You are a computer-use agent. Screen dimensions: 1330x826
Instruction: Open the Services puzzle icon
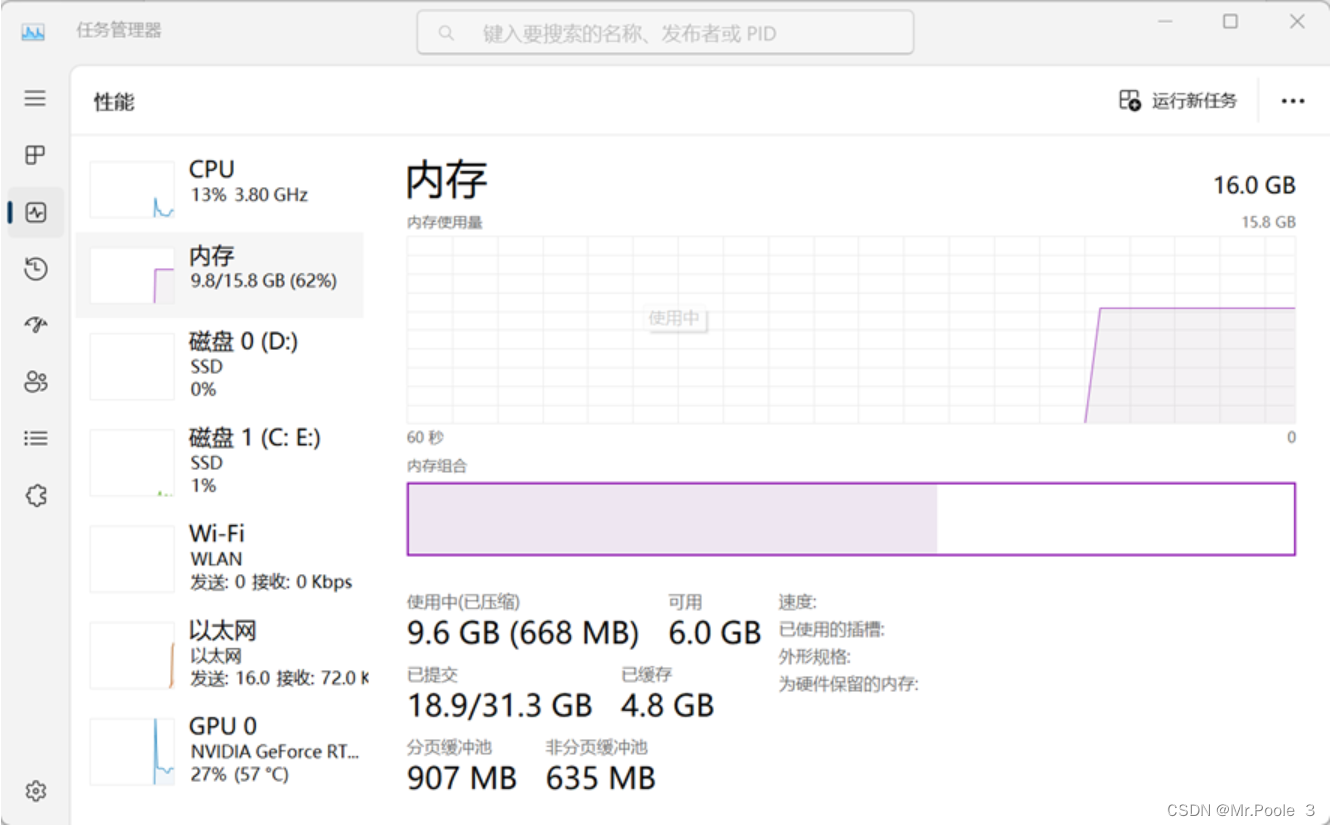[x=36, y=495]
